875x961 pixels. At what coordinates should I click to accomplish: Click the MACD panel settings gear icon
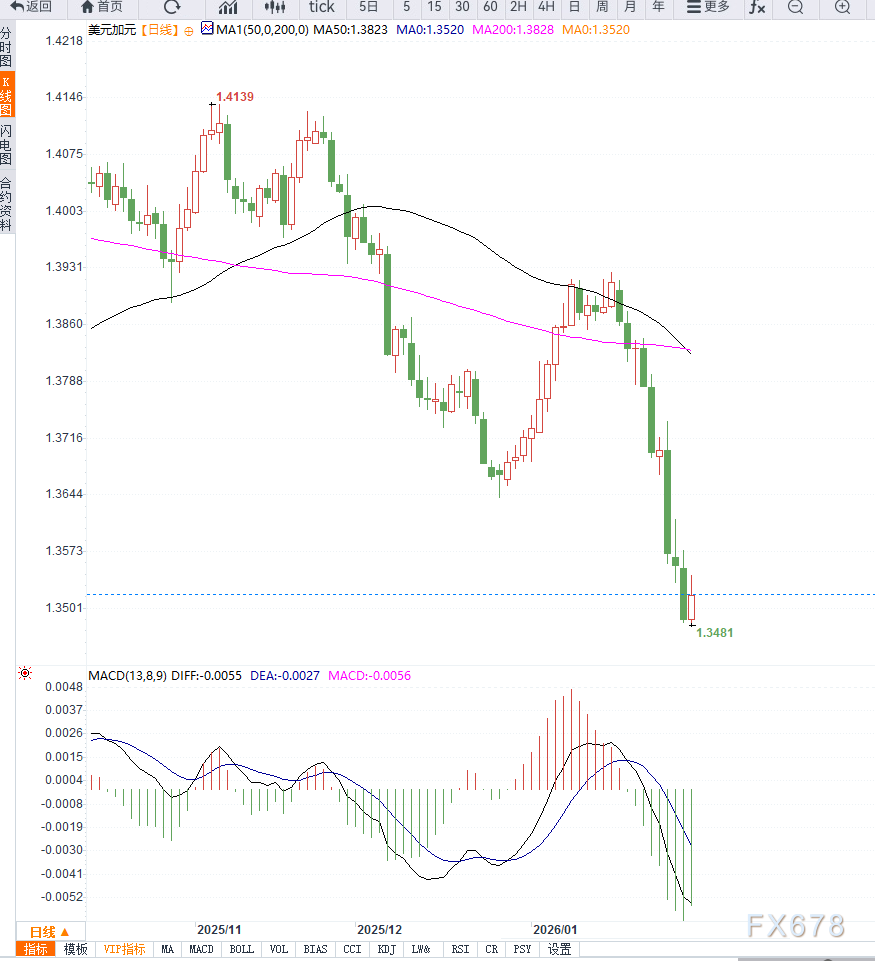point(25,674)
